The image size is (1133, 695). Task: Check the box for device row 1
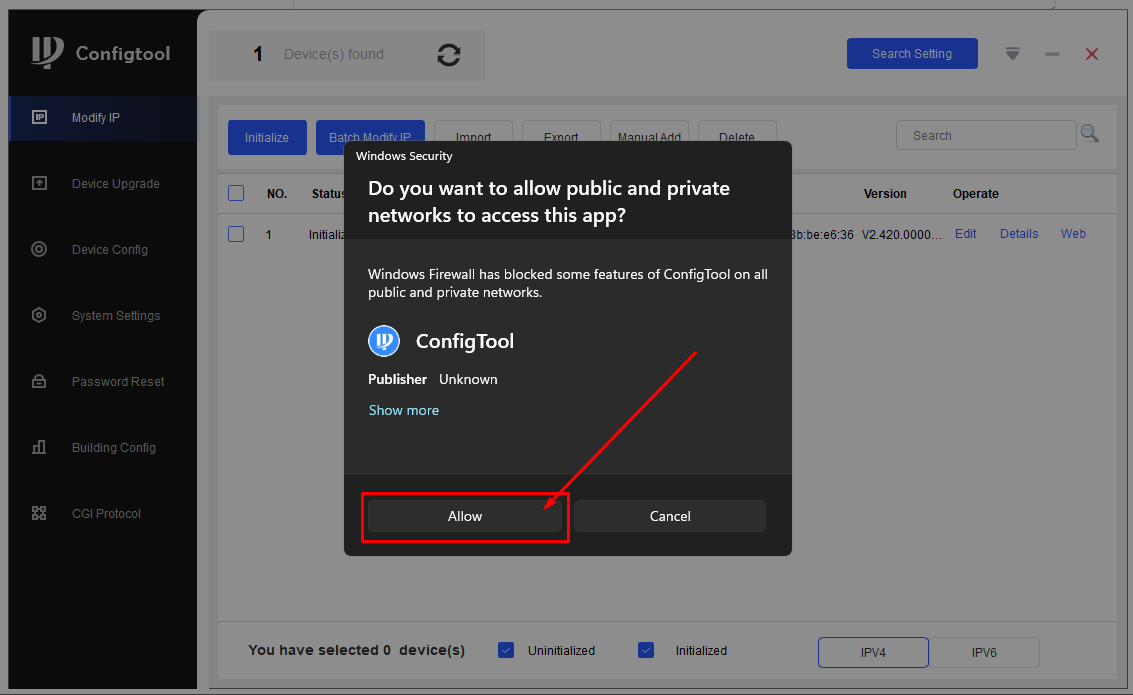[236, 234]
